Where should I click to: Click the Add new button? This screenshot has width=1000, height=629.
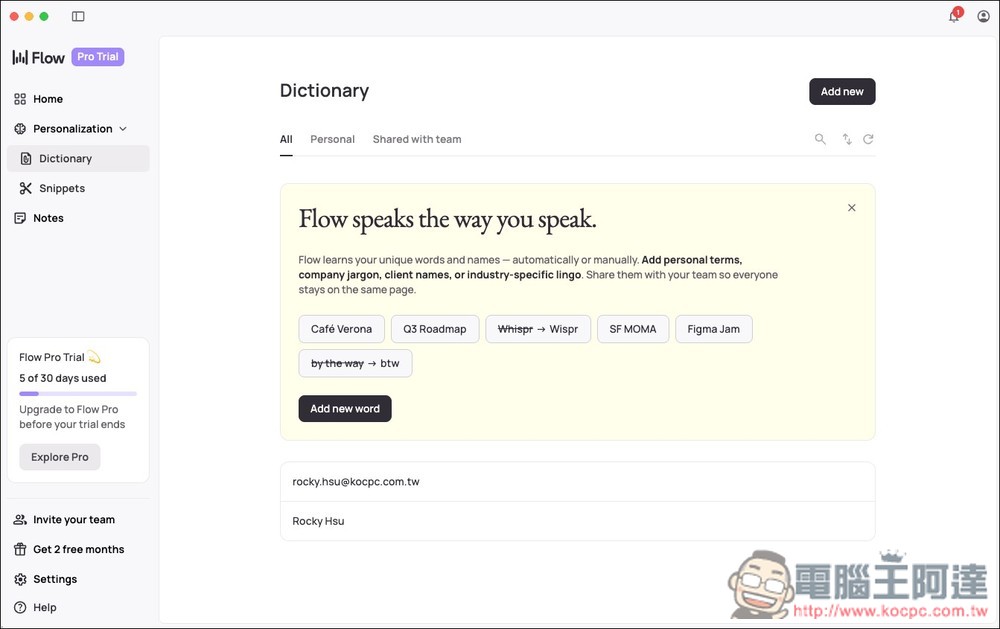[x=842, y=91]
